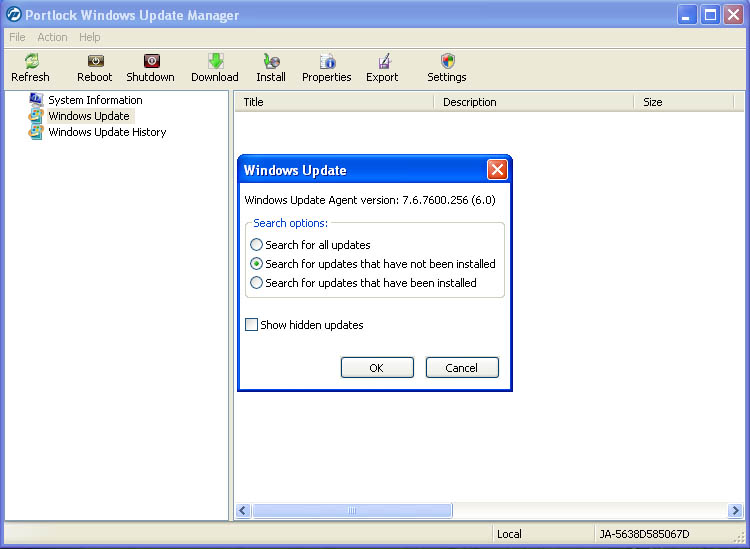Screen dimensions: 750x549
Task: Click the Windows Update tree icon
Action: pyautogui.click(x=36, y=116)
